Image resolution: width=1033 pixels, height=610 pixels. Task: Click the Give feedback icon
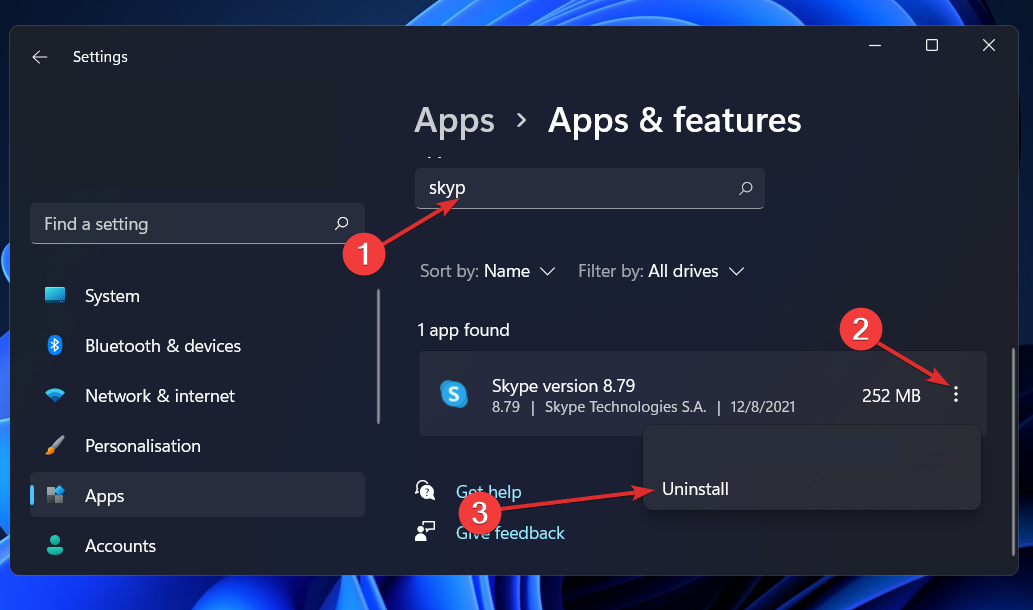coord(425,531)
